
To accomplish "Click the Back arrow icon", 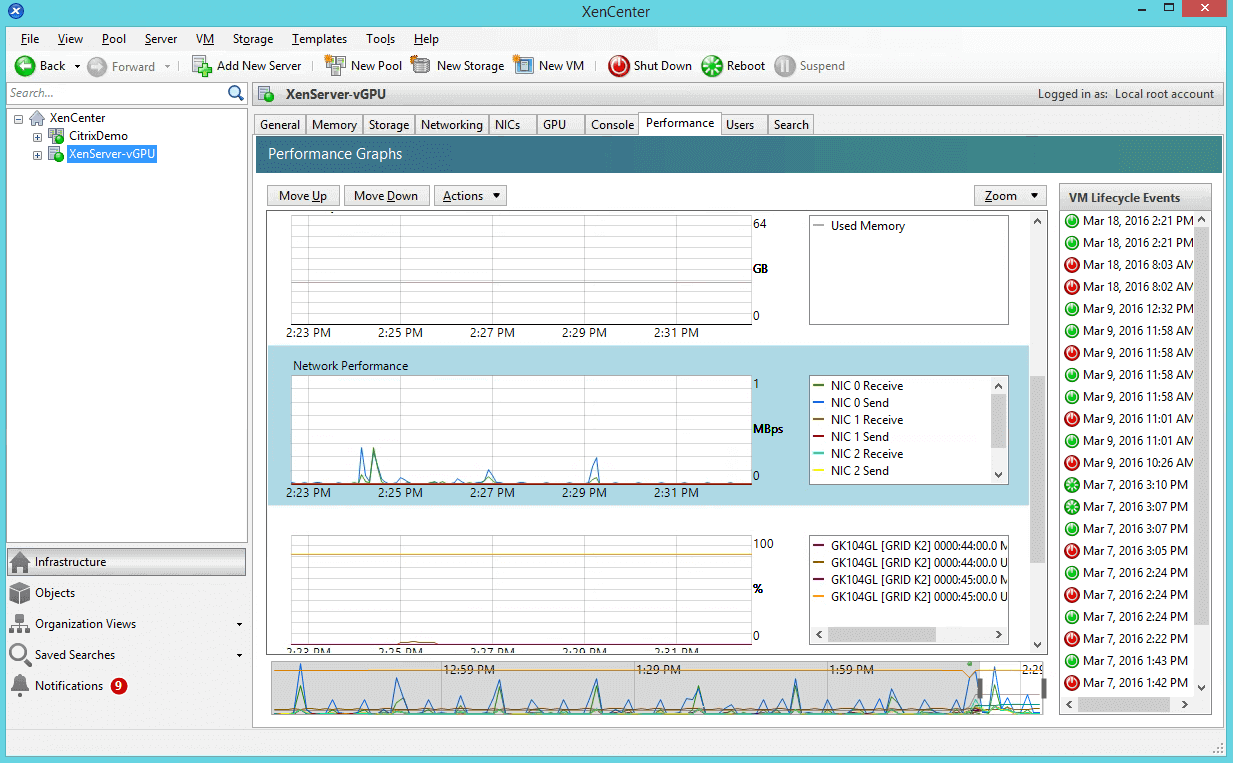I will click(25, 66).
